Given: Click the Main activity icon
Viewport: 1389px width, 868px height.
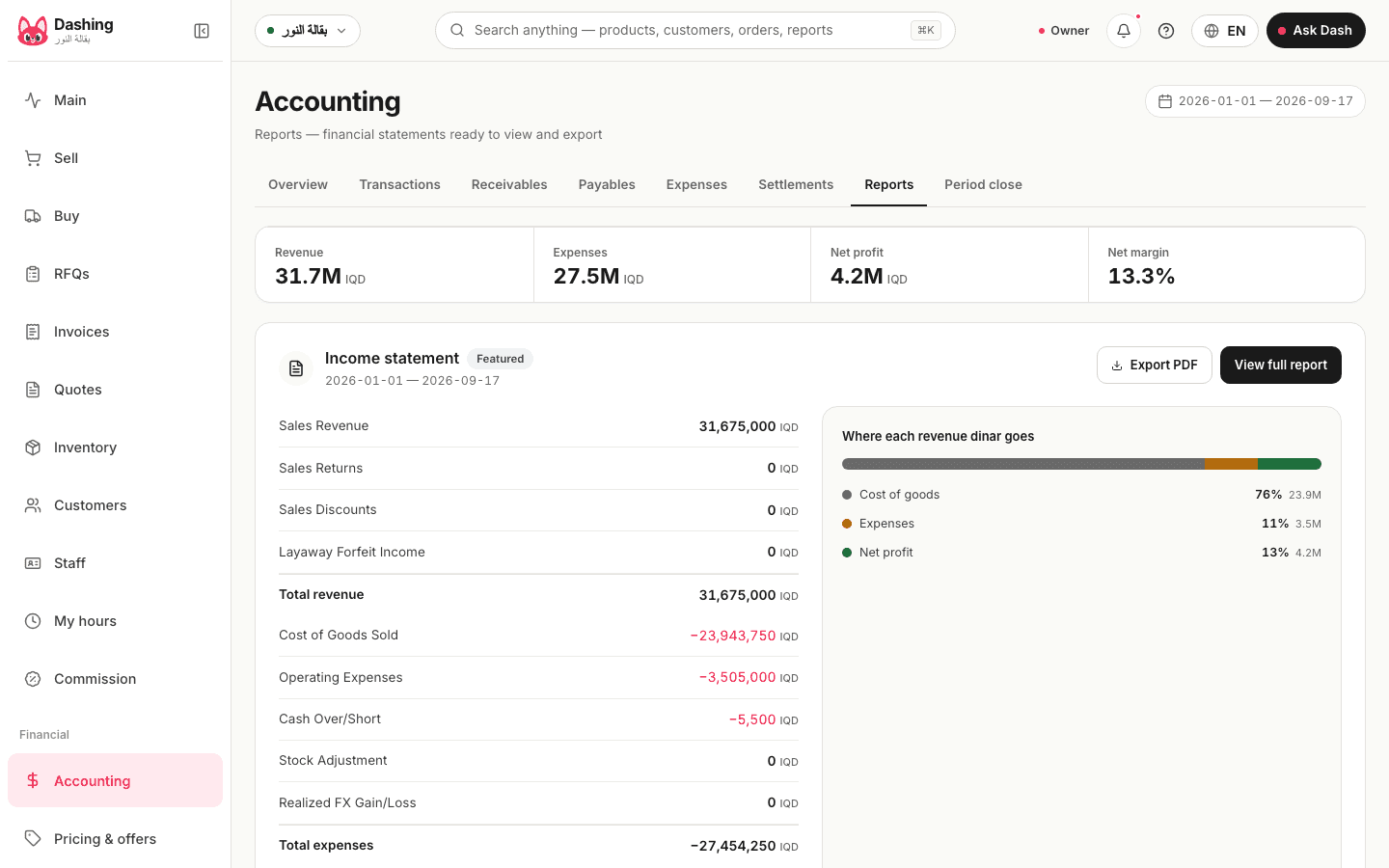Looking at the screenshot, I should tap(33, 100).
